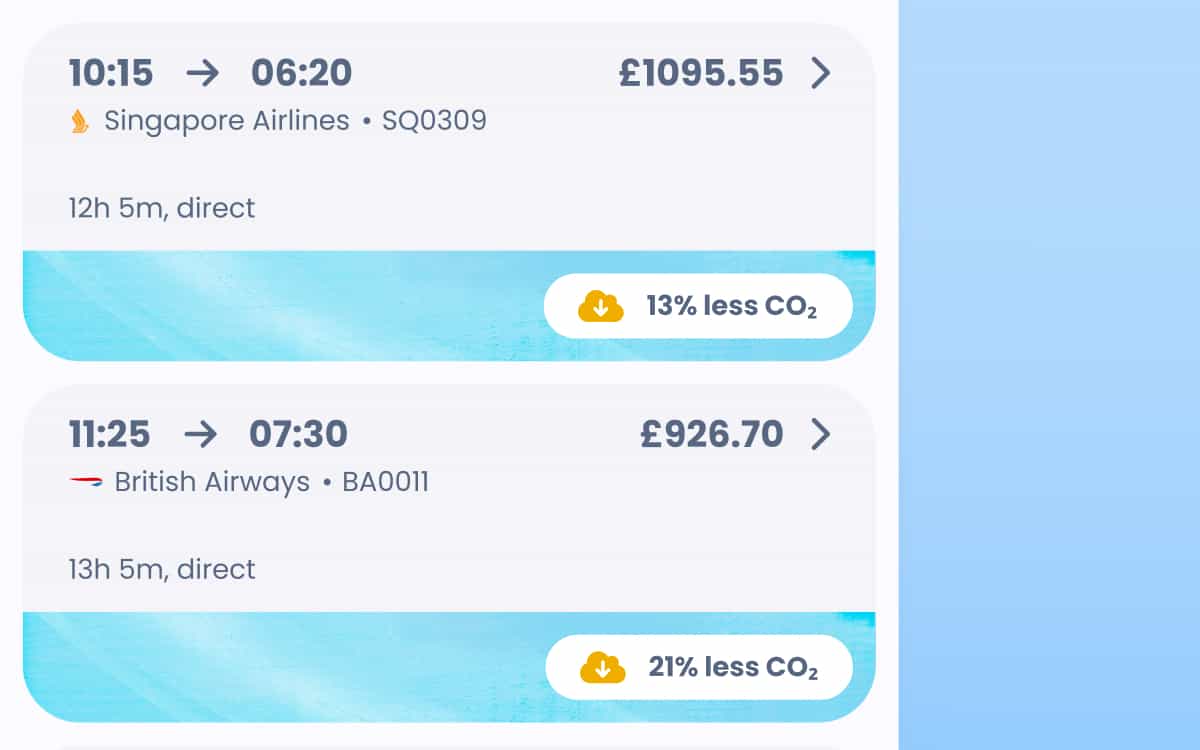Click the download arrow inside the 13% badge
Image resolution: width=1200 pixels, height=750 pixels.
click(599, 305)
